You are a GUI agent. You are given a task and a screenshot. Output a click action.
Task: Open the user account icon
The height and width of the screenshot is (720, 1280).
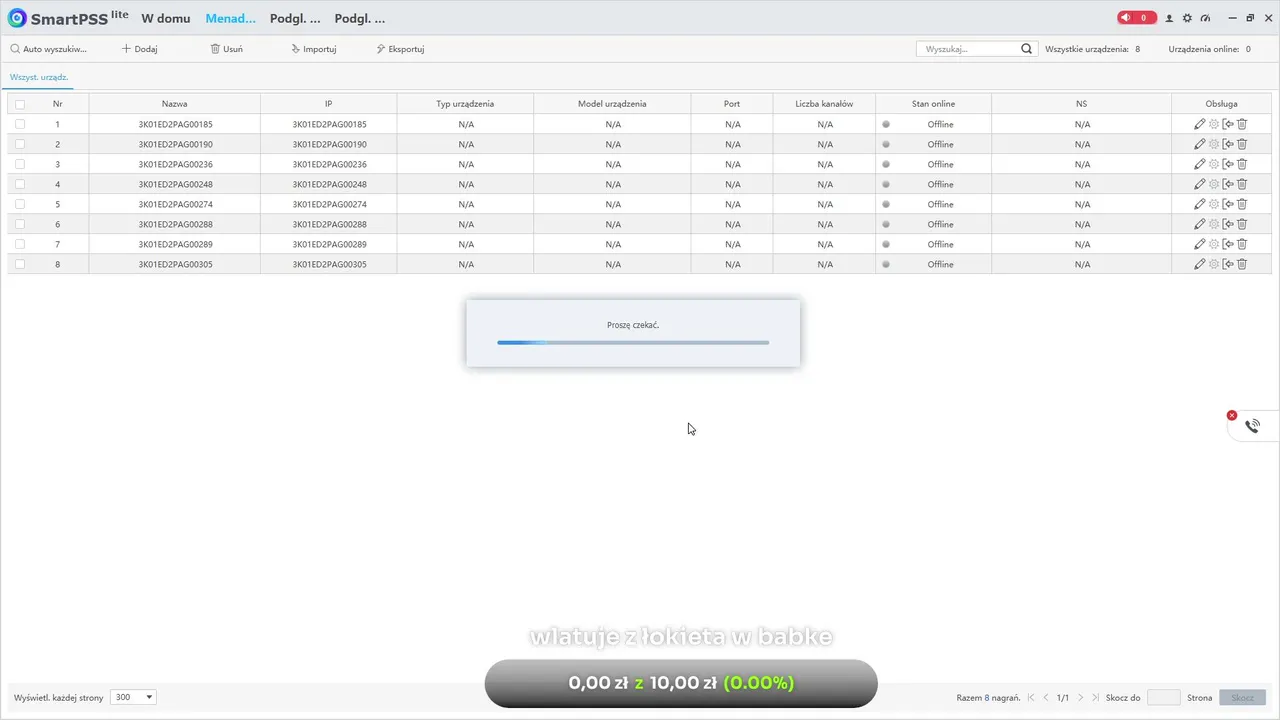(1169, 18)
